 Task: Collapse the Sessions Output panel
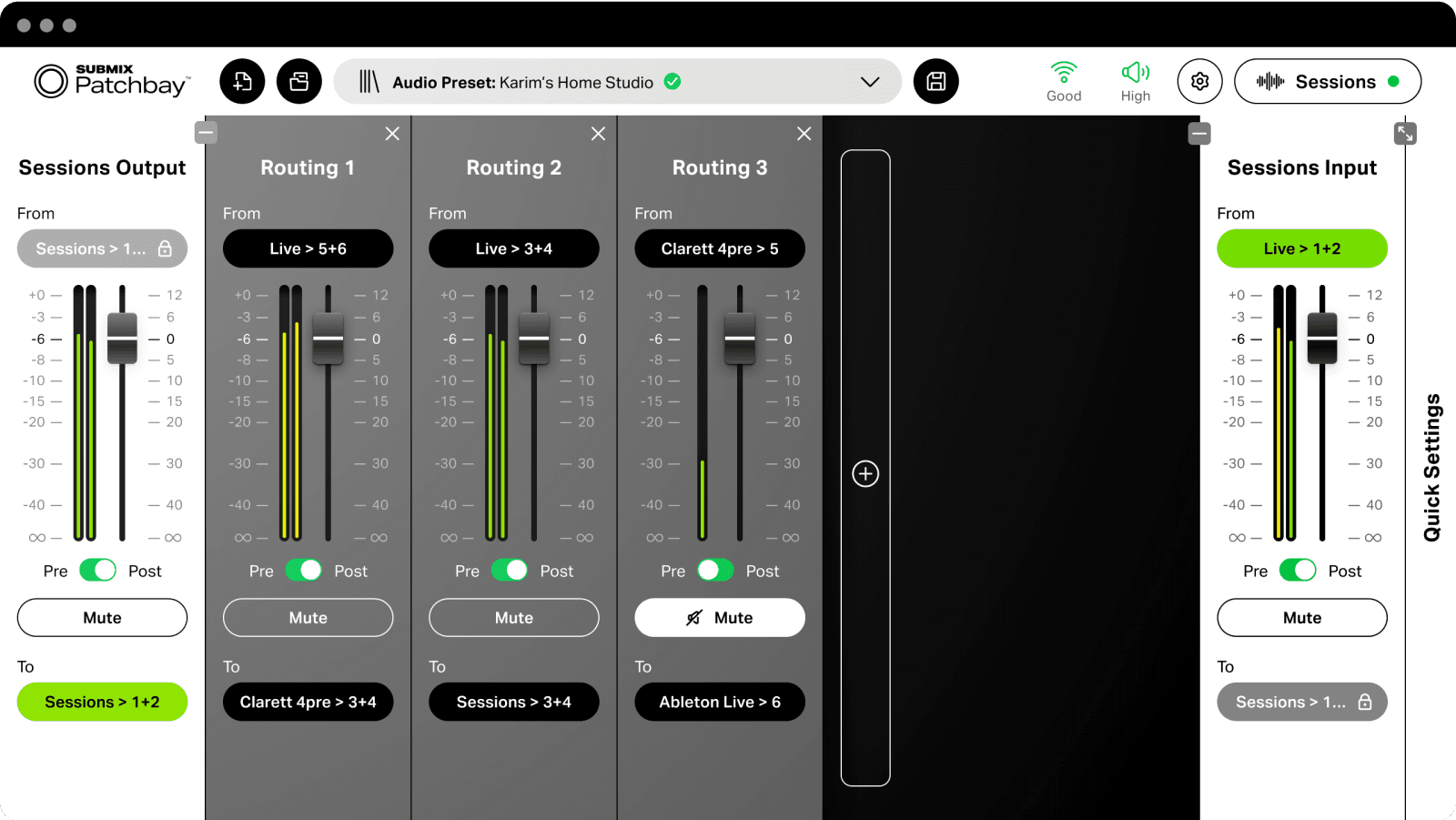coord(206,132)
